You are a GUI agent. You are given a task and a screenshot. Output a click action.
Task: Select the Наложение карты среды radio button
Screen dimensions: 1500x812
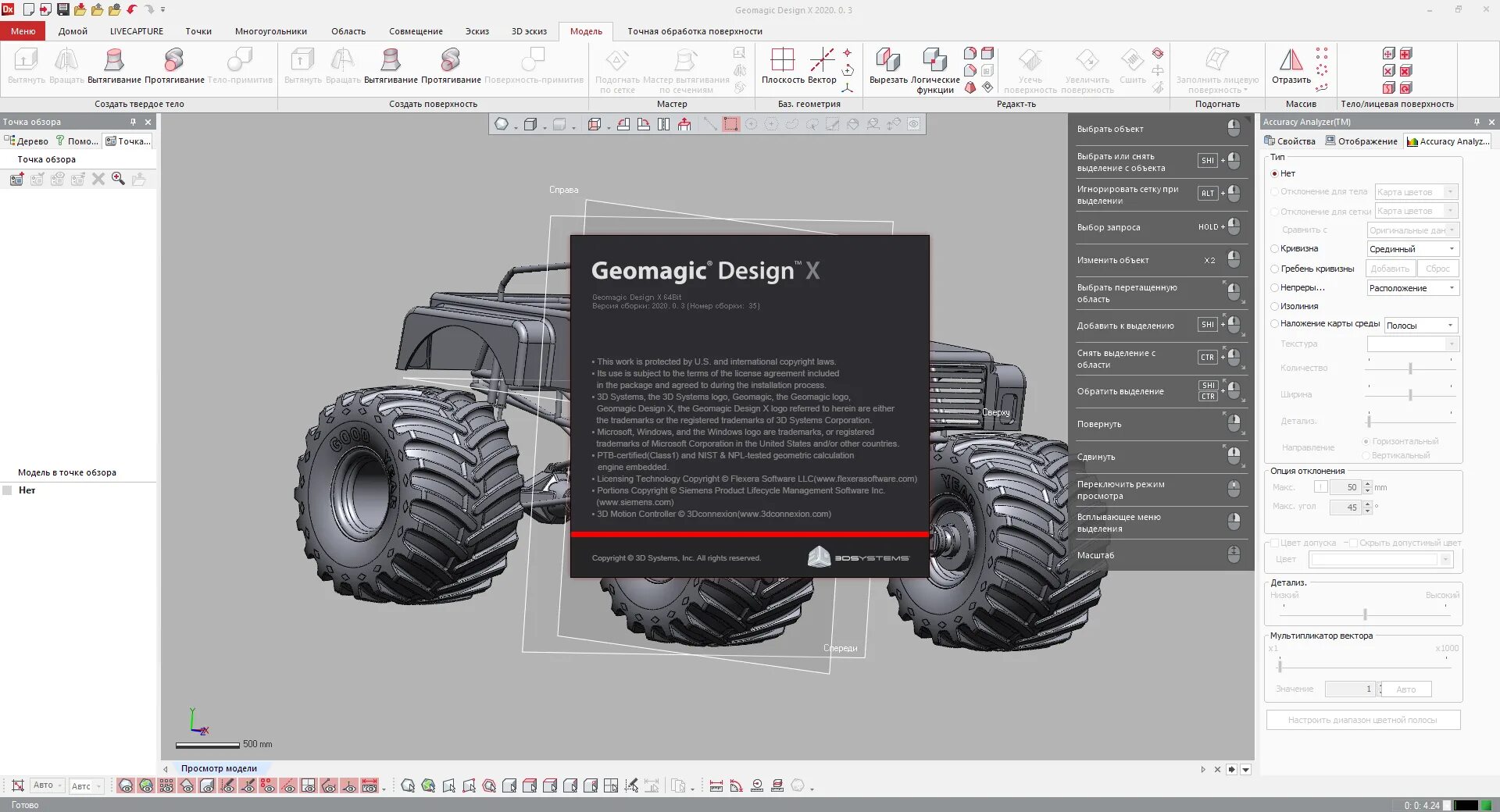pyautogui.click(x=1274, y=324)
